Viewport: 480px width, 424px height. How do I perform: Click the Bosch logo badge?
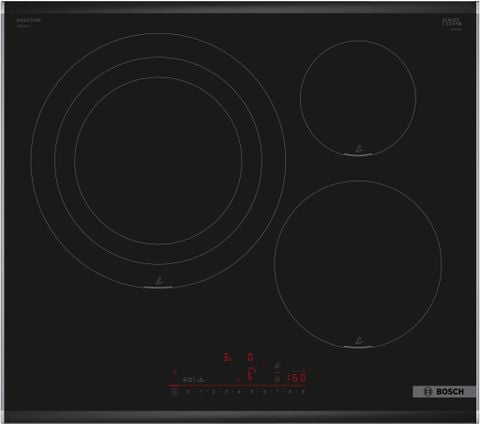click(444, 392)
